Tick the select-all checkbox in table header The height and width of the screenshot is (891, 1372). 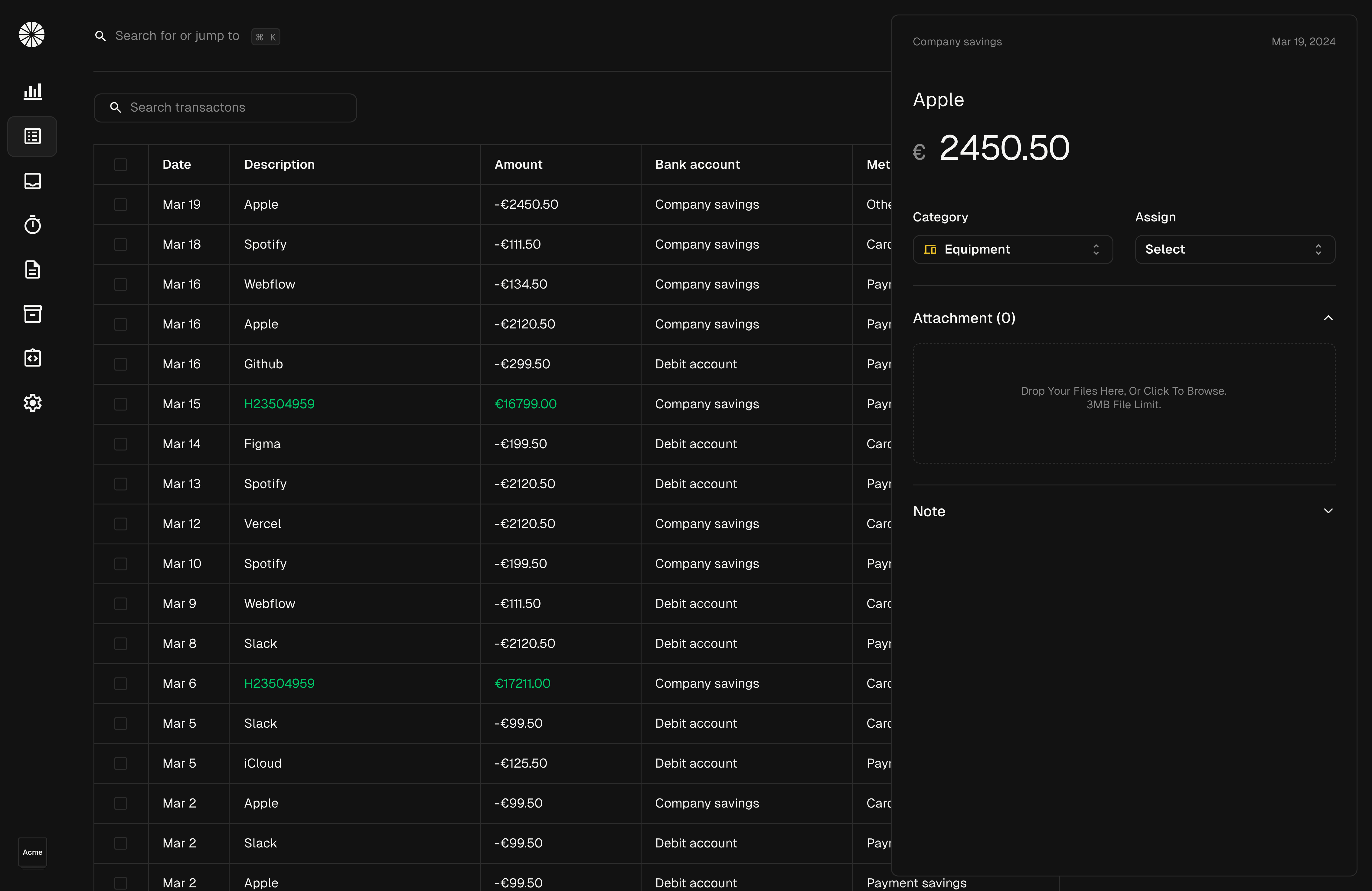pos(120,165)
